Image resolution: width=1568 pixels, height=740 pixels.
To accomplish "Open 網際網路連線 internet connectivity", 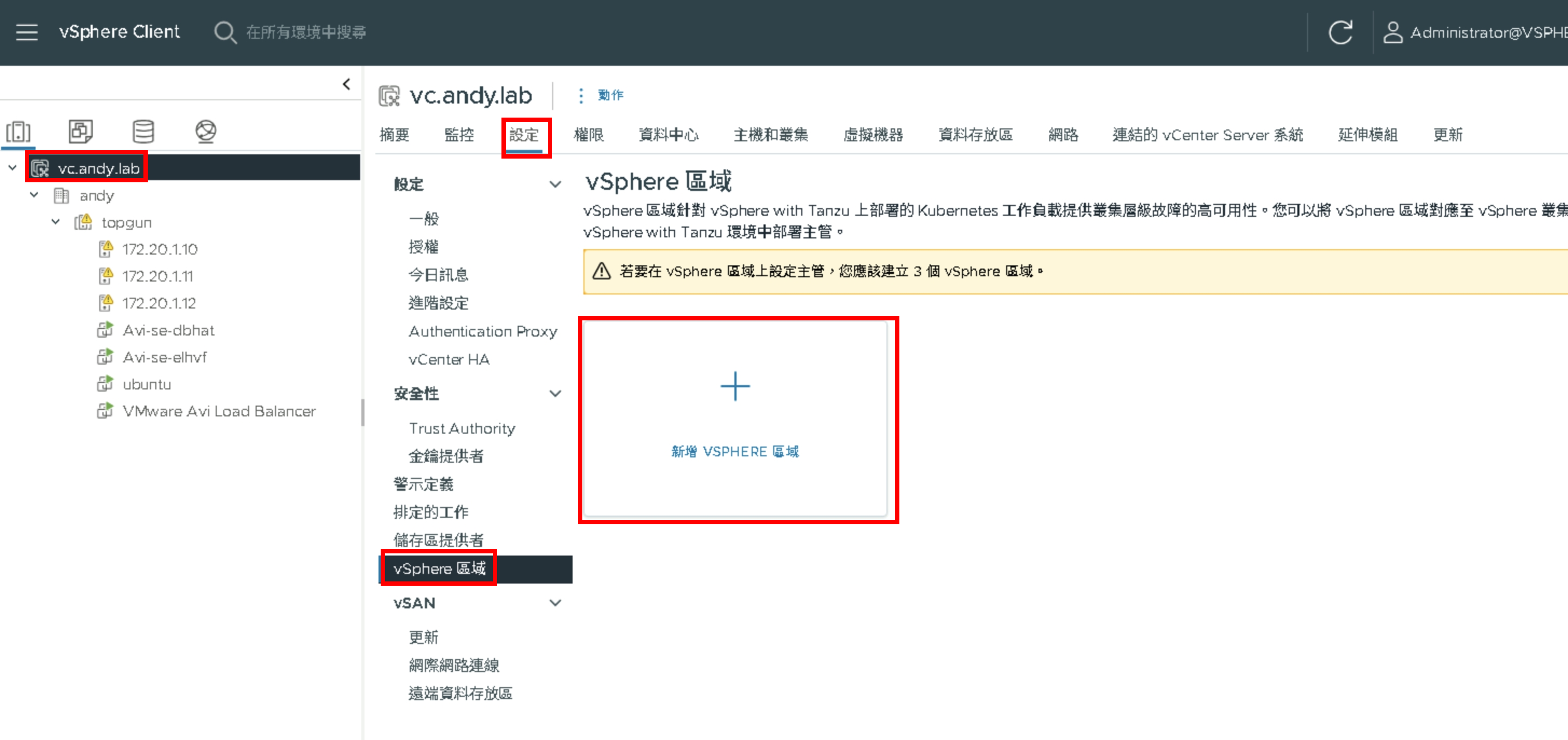I will click(x=454, y=665).
